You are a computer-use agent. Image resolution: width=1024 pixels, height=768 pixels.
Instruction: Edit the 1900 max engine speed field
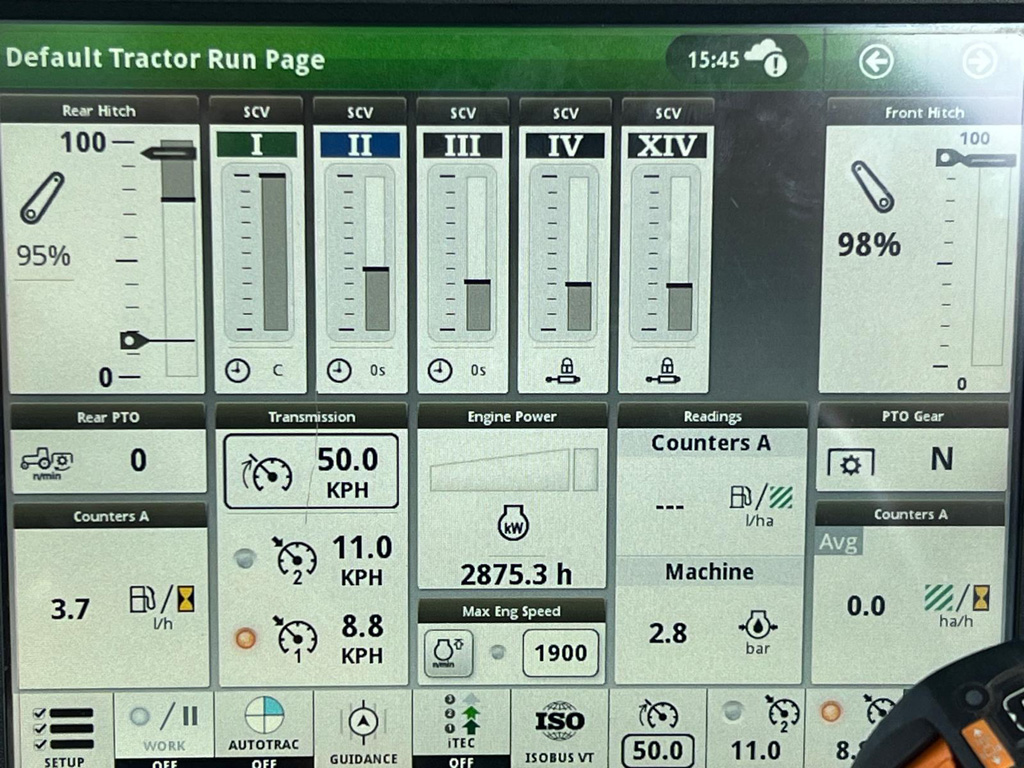coord(560,653)
